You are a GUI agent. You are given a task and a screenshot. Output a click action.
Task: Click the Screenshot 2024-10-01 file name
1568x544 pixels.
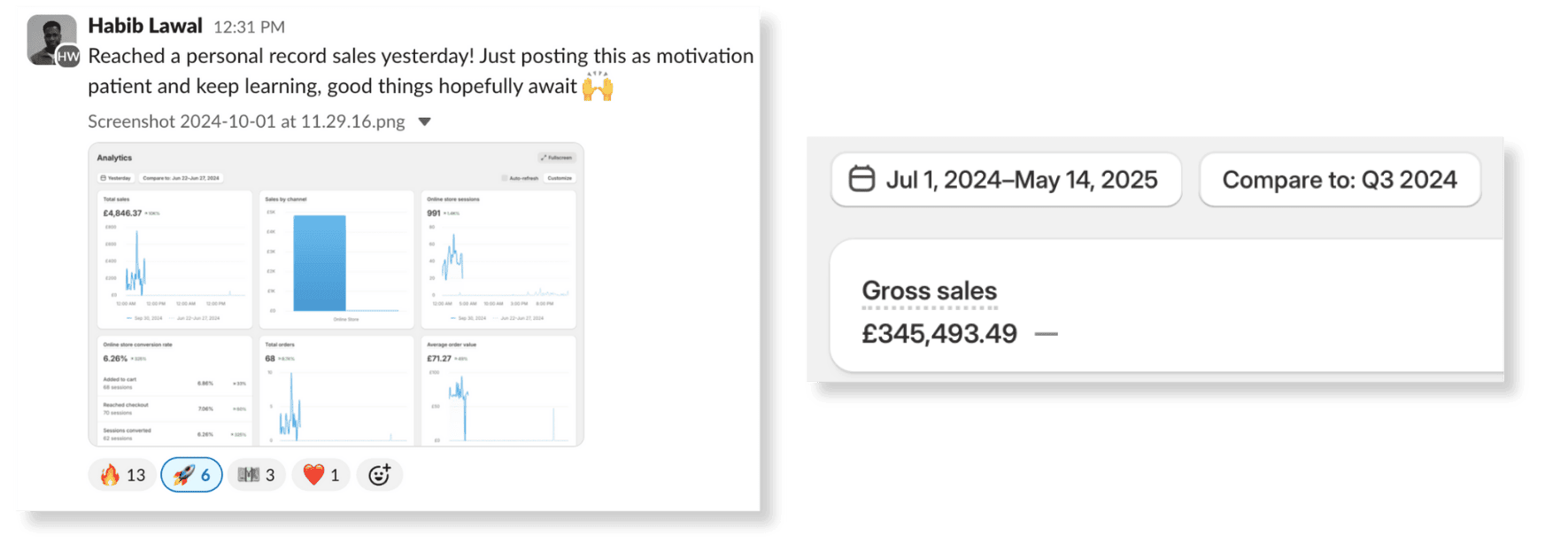(x=246, y=122)
